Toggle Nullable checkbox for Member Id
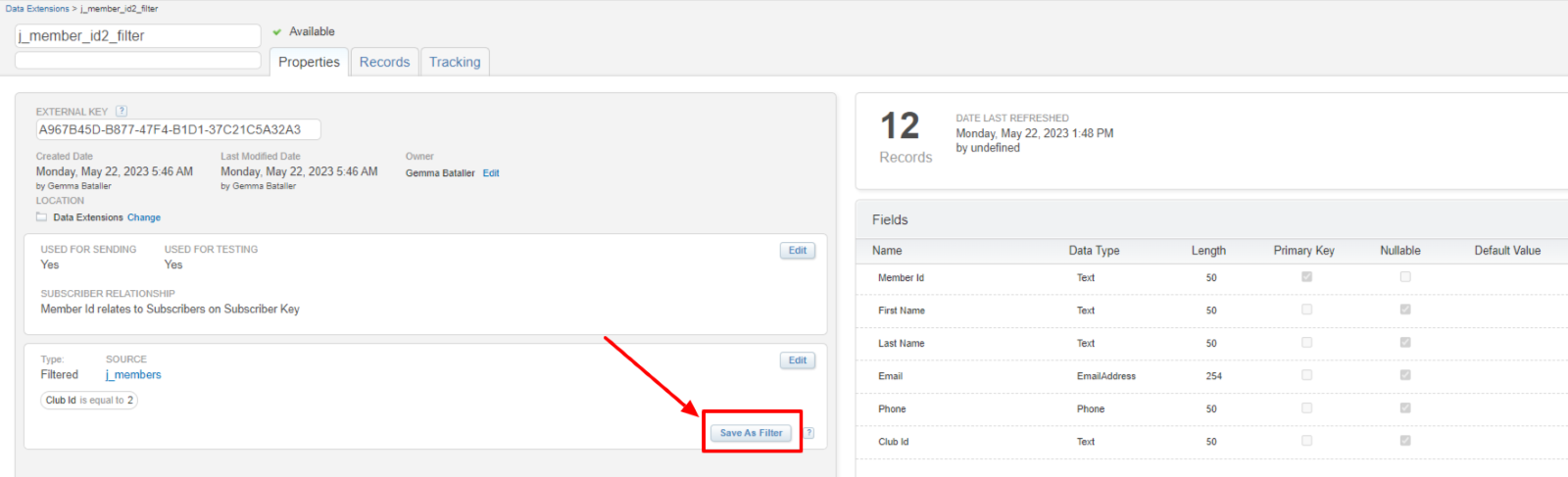 click(x=1405, y=277)
